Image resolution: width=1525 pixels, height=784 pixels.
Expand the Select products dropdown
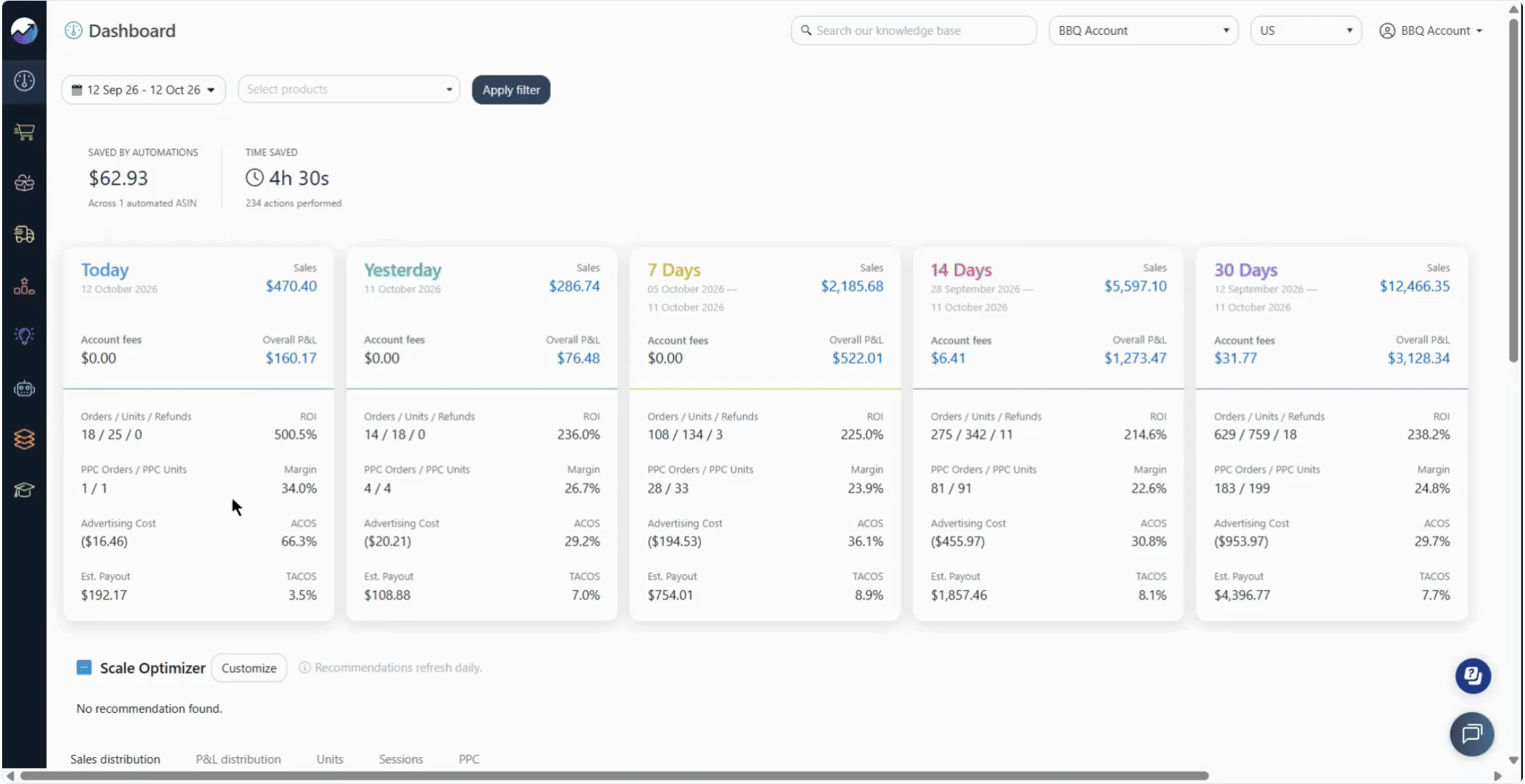[349, 89]
